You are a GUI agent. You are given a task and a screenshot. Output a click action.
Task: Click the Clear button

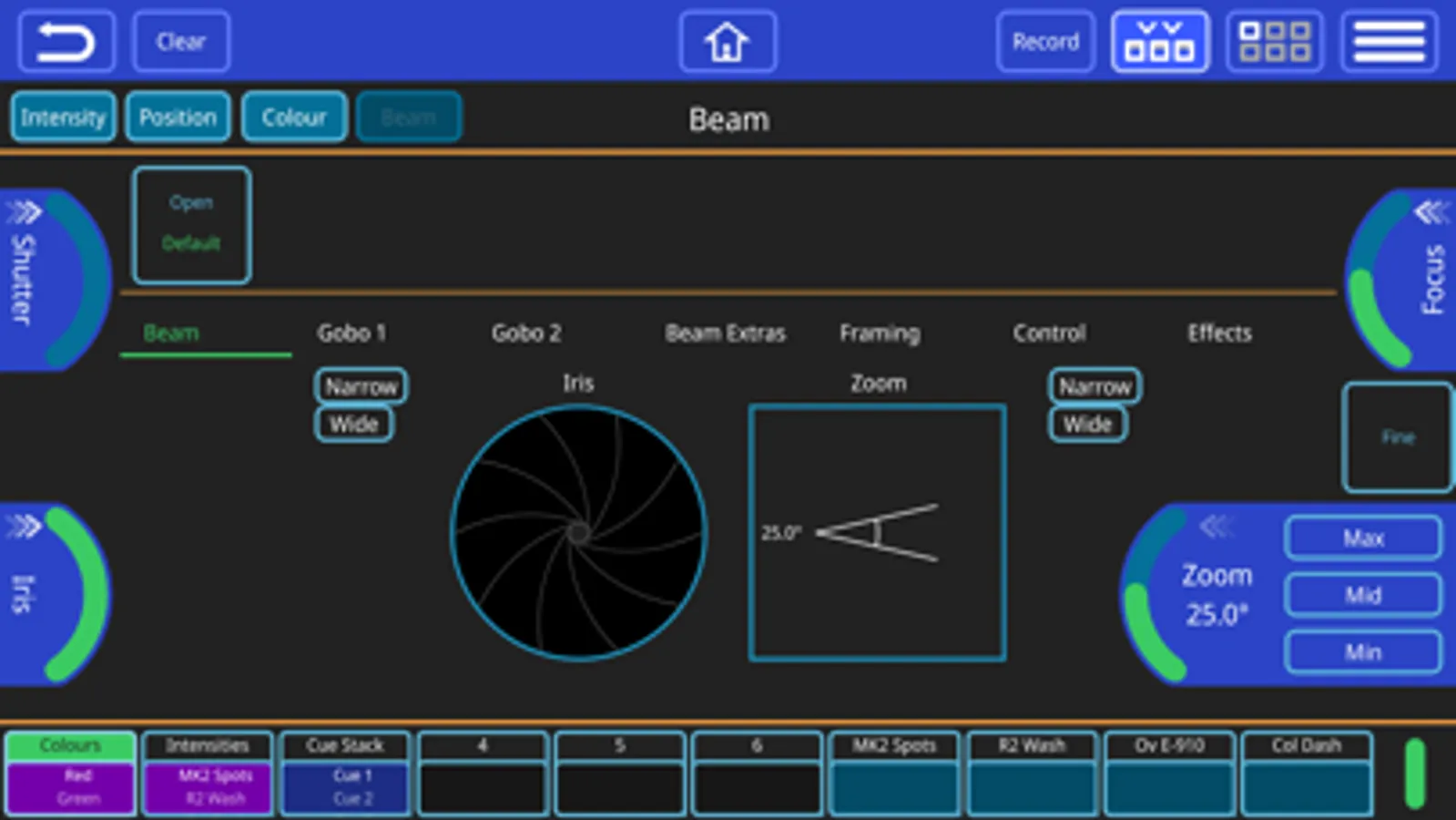[181, 42]
